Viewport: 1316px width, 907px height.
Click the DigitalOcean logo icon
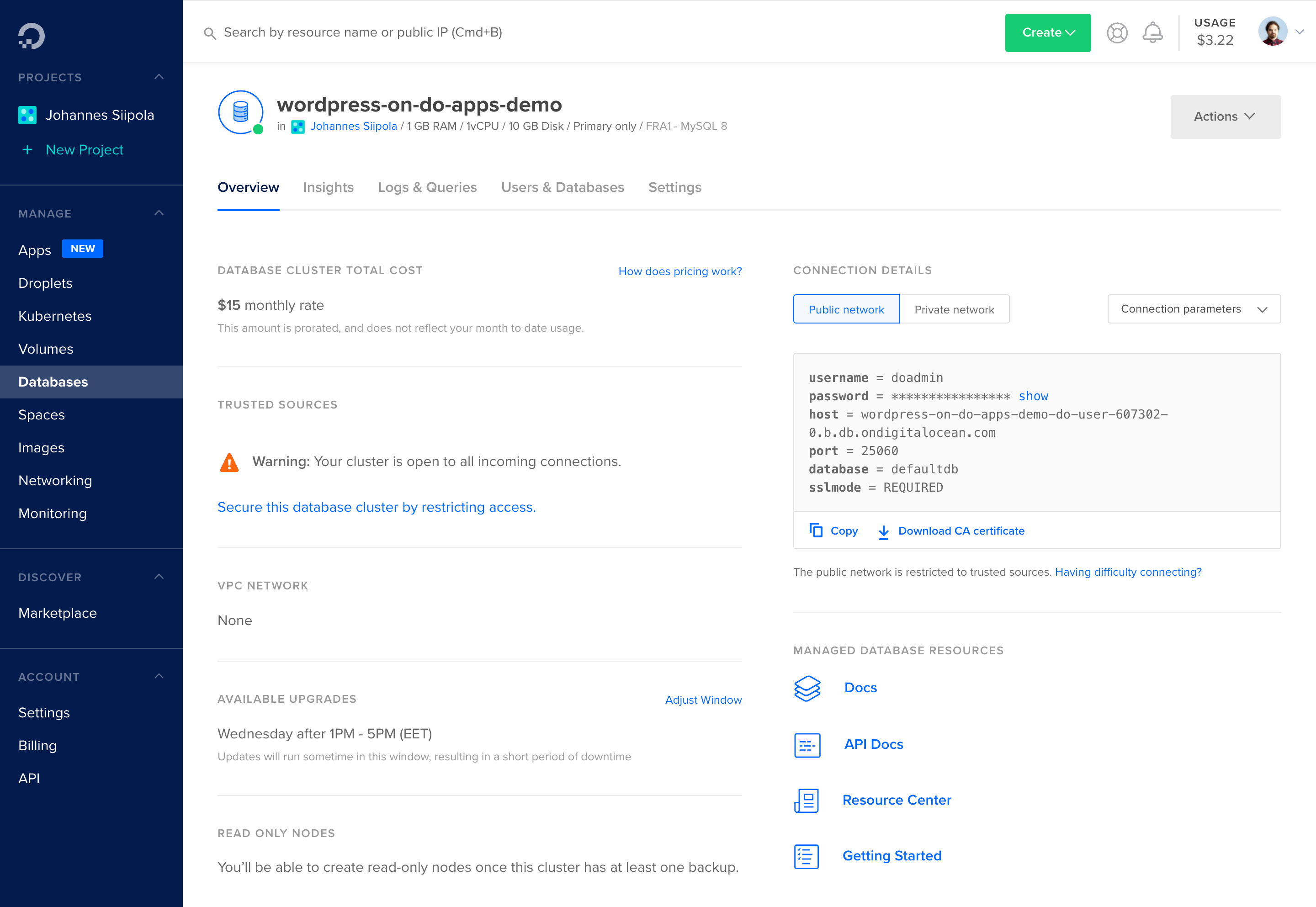(31, 36)
